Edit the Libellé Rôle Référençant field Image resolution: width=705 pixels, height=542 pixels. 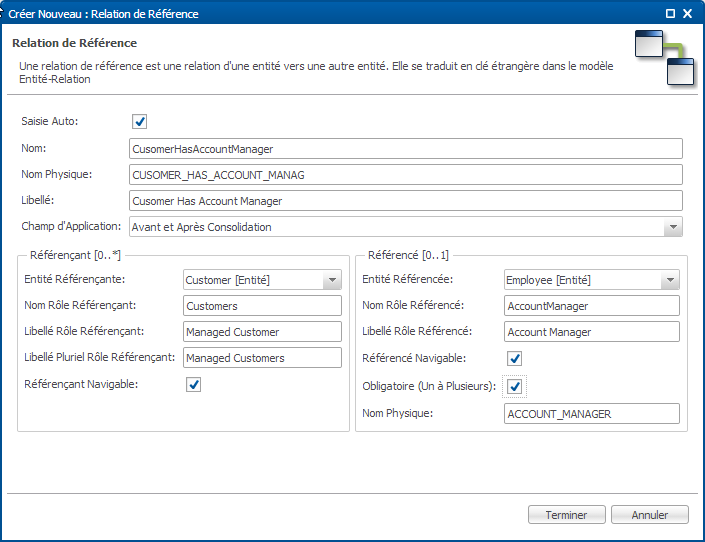(x=262, y=332)
